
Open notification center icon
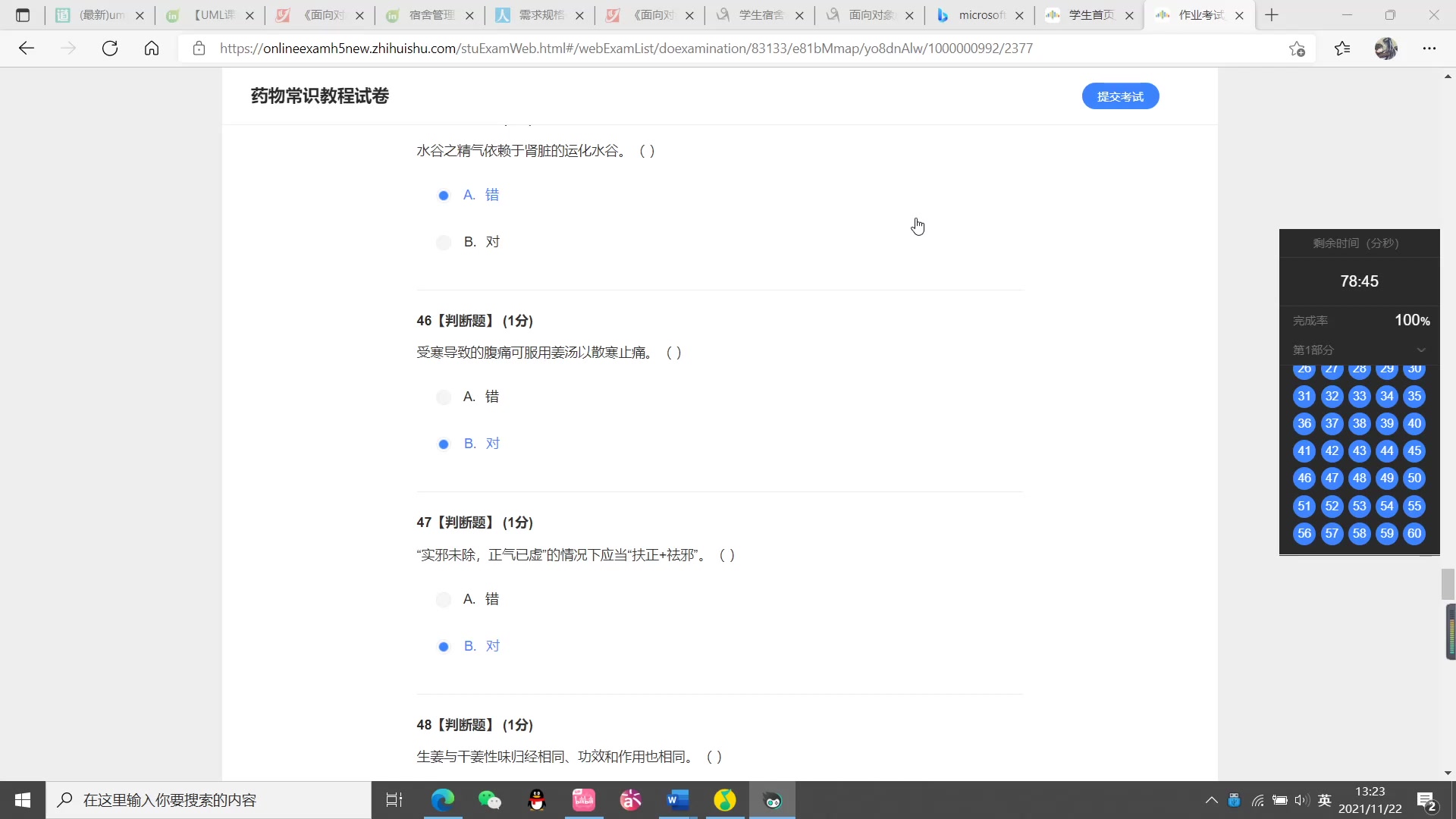coord(1426,801)
